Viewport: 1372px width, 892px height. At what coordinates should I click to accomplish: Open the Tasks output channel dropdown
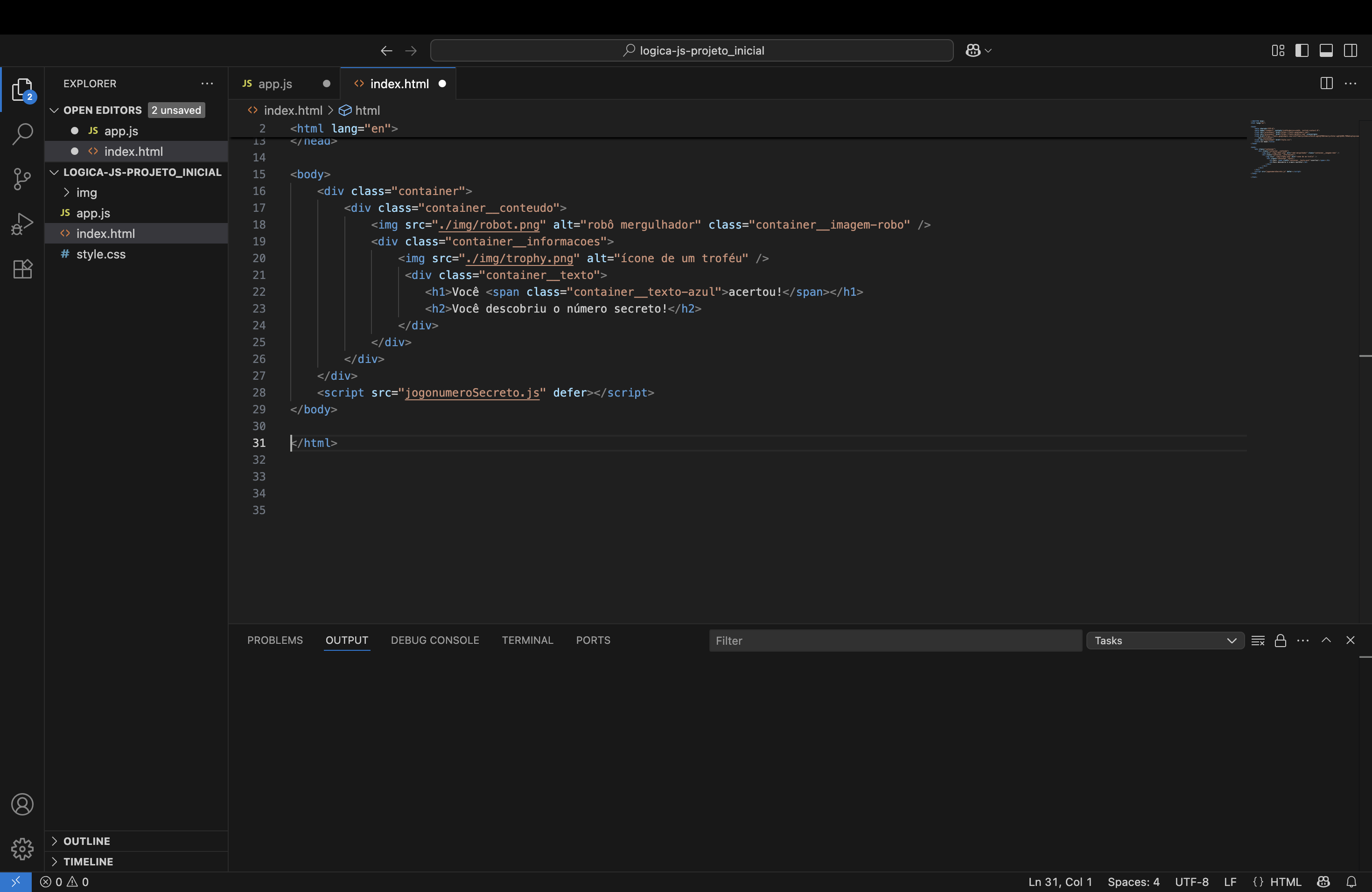tap(1165, 641)
